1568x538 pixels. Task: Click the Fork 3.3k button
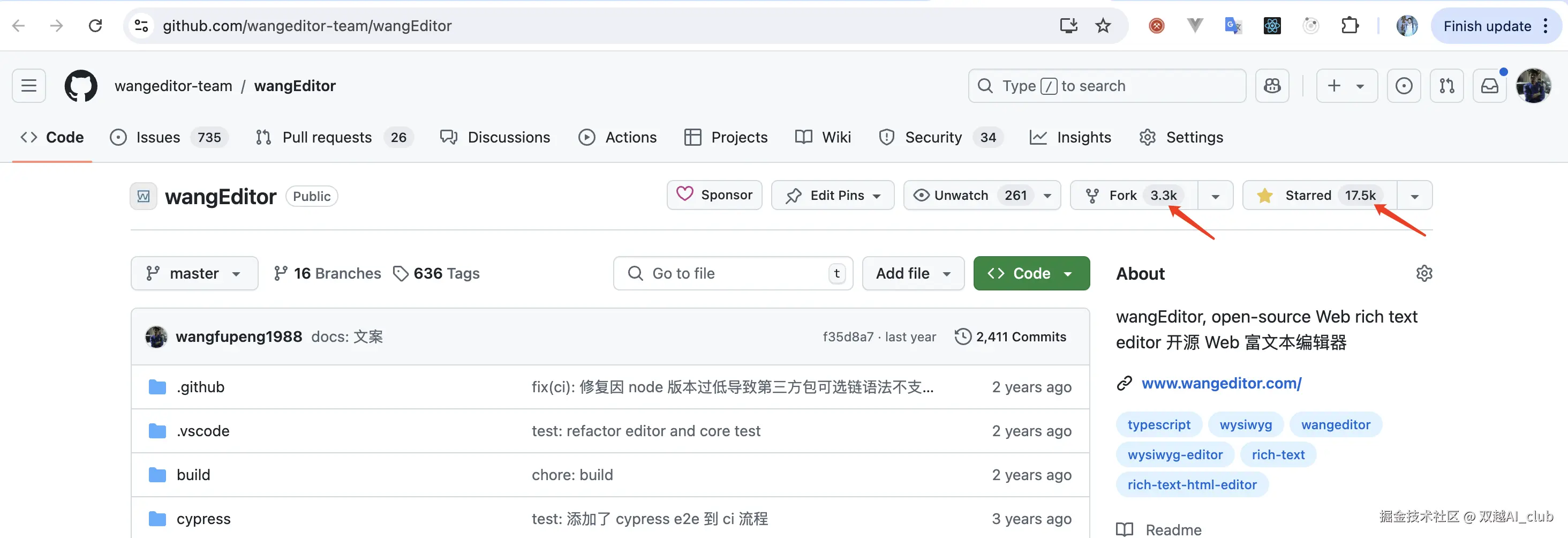pos(1134,195)
